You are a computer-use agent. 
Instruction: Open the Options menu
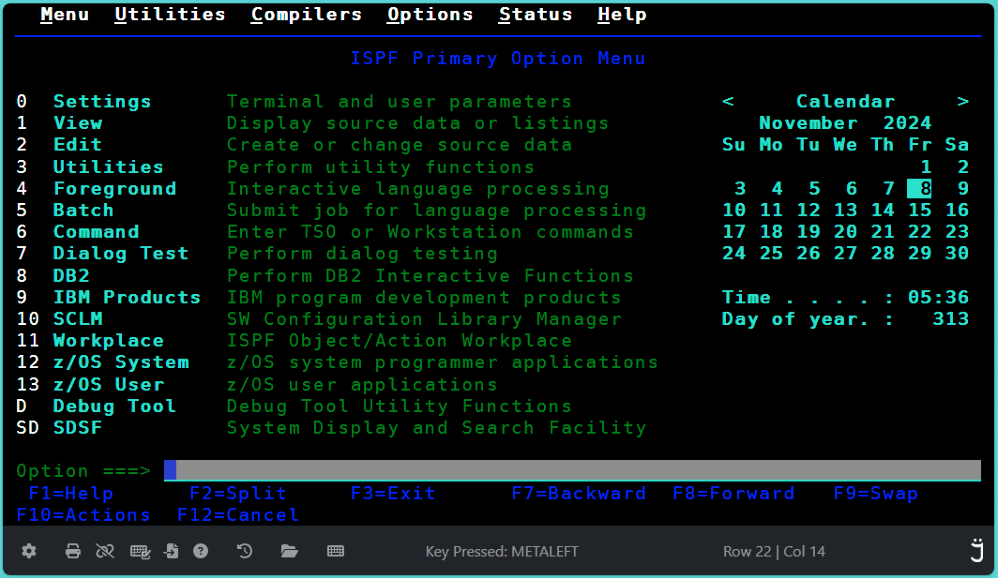(430, 15)
